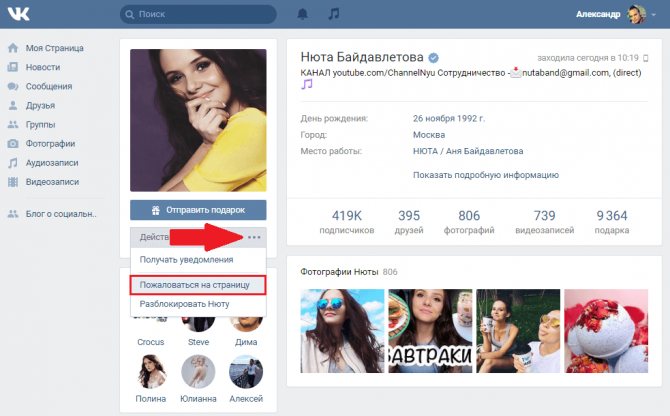The width and height of the screenshot is (670, 416).
Task: Open the 419K подписчиков counter link
Action: pyautogui.click(x=347, y=222)
